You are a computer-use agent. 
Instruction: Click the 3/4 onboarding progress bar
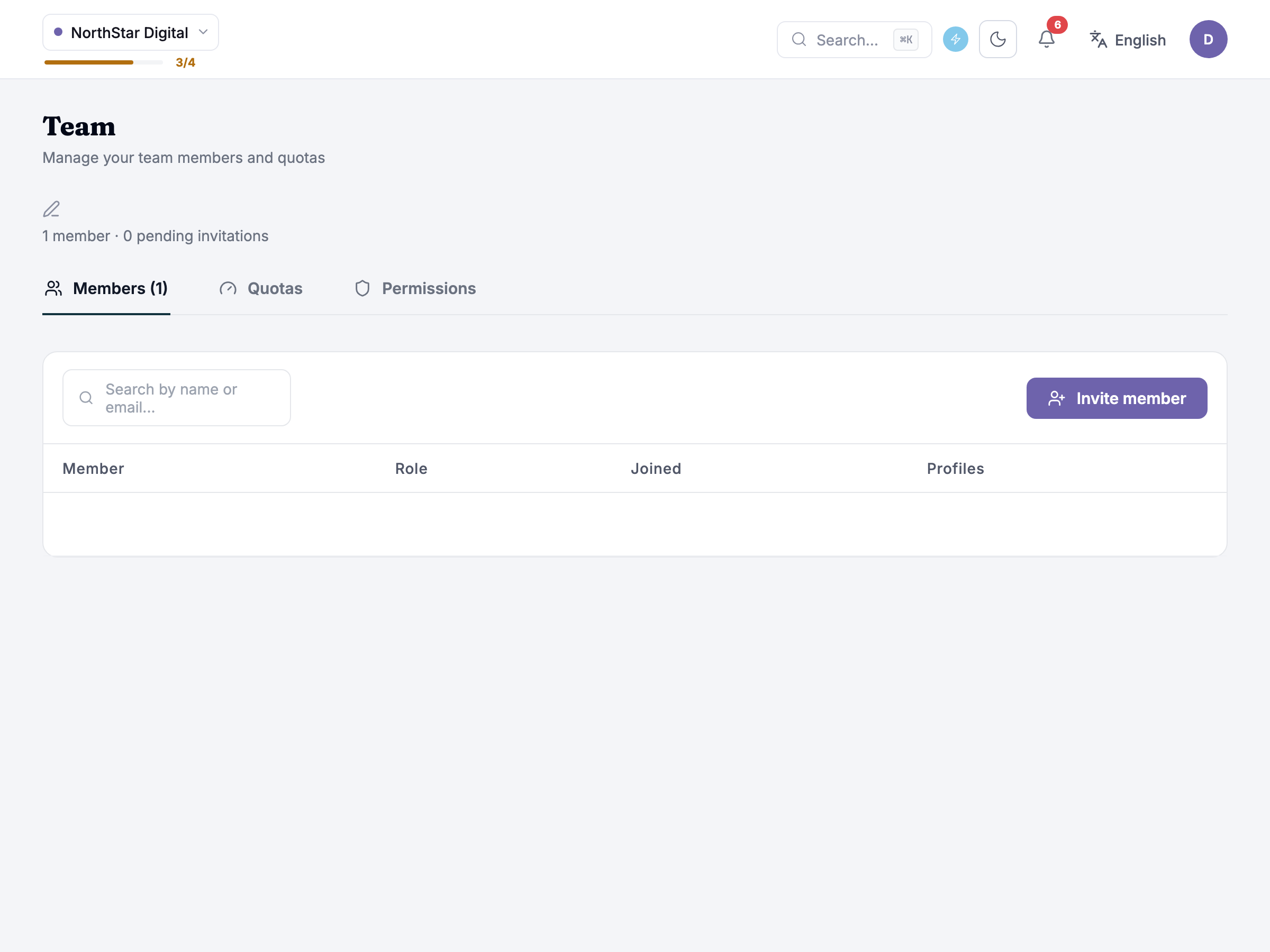(x=103, y=62)
